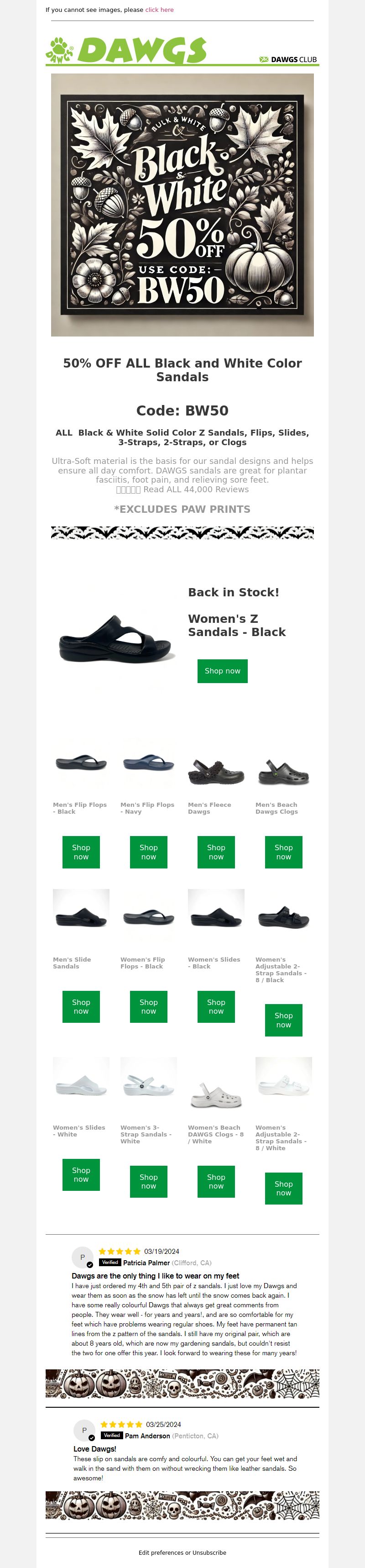The width and height of the screenshot is (365, 1568).
Task: Shop now for Women's Z Sandals Black
Action: coord(223,671)
